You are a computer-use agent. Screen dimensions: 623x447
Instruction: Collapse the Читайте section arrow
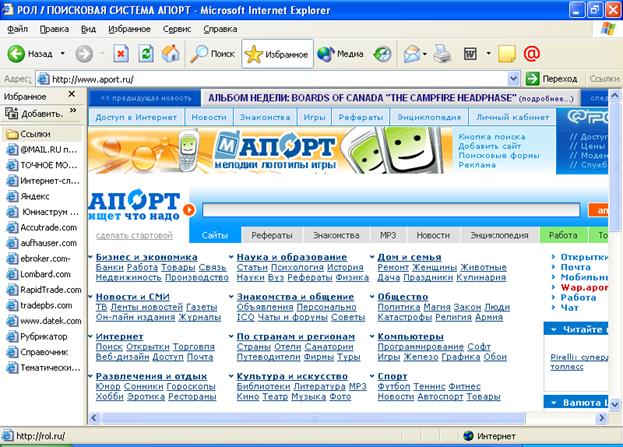(553, 329)
